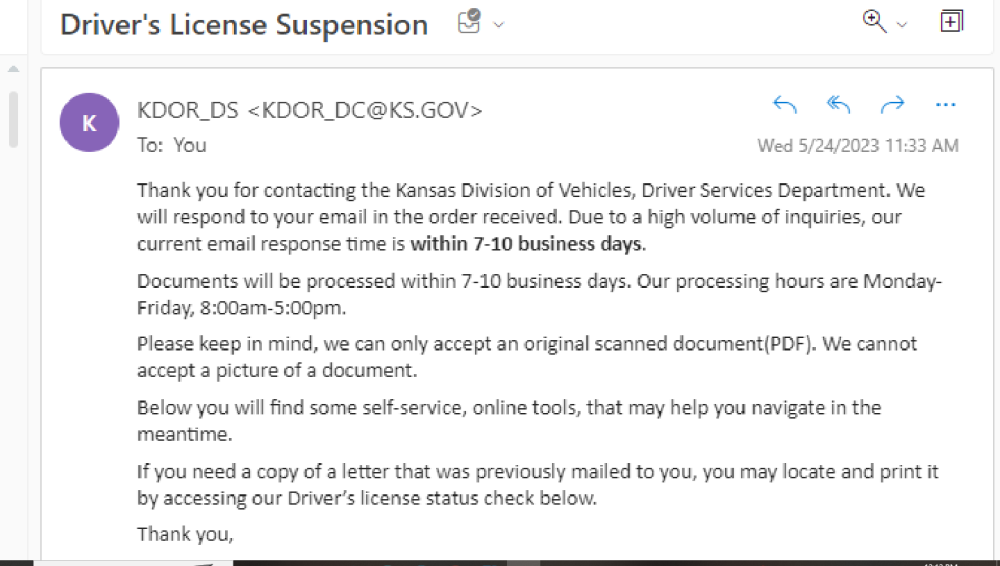Open the three-dot more actions menu

(x=945, y=104)
